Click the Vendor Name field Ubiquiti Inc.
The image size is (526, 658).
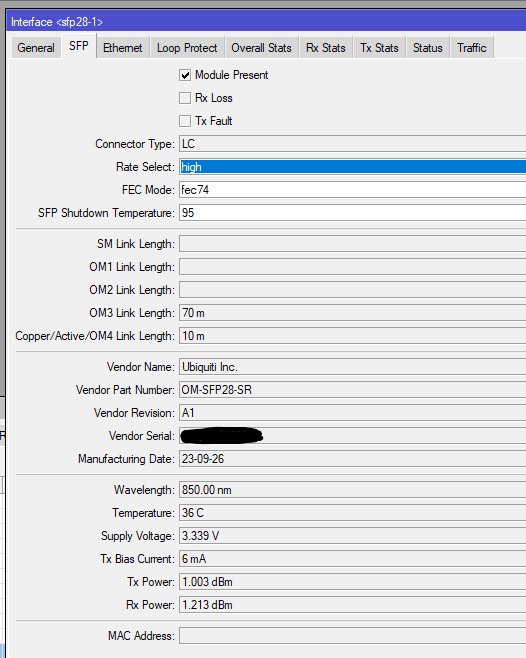point(353,367)
